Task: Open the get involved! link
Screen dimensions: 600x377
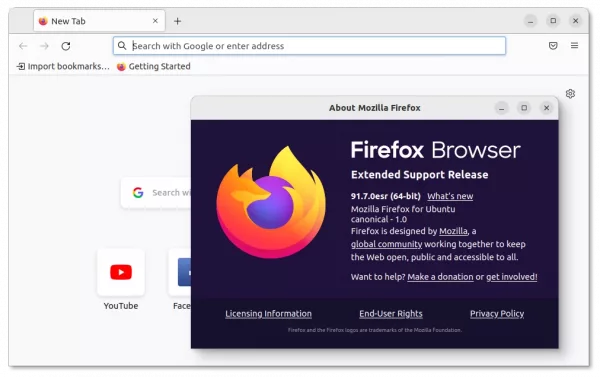Action: (x=512, y=277)
